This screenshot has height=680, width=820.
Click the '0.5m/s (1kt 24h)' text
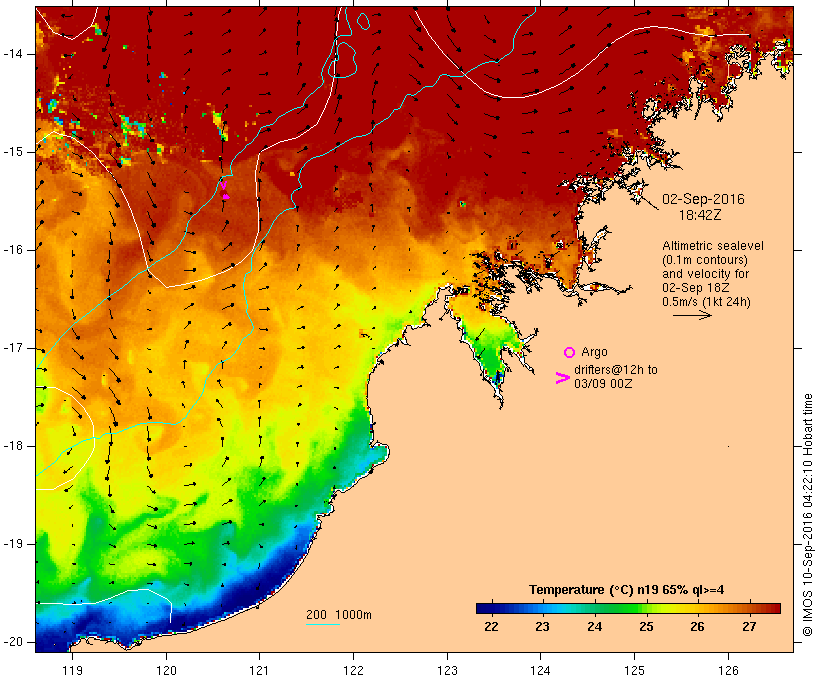point(706,302)
